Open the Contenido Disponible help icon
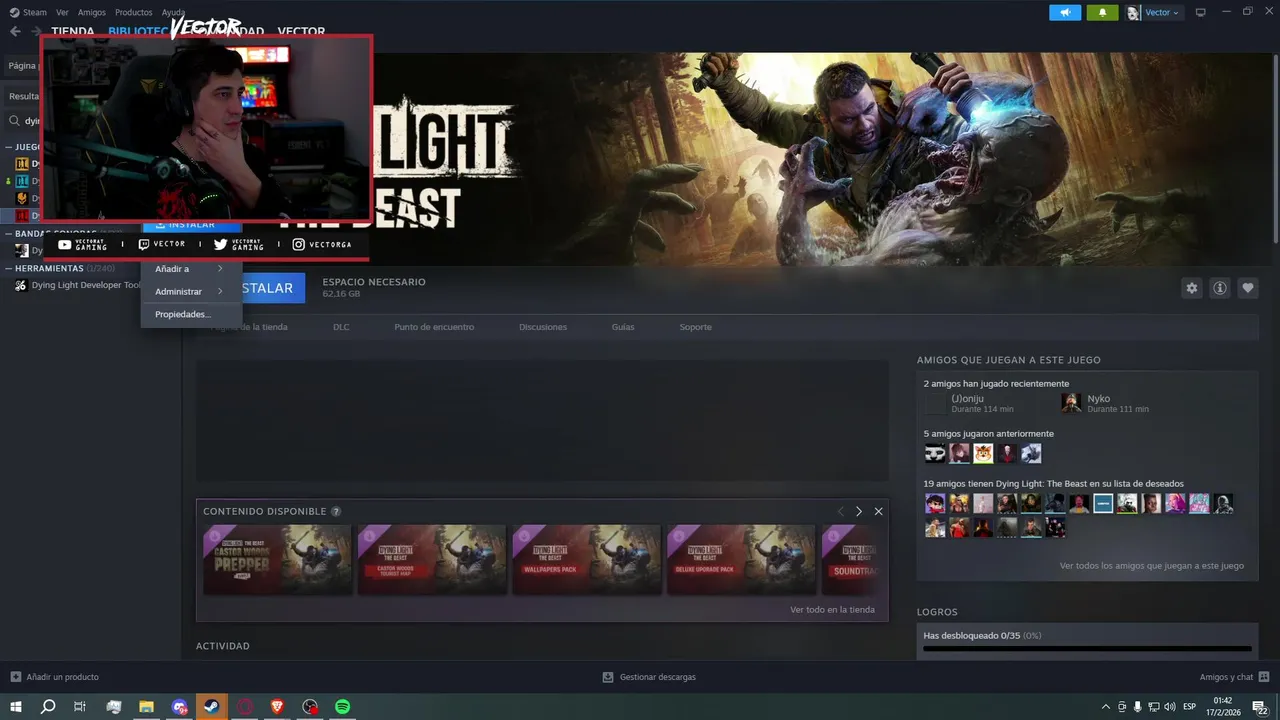The image size is (1280, 720). click(x=336, y=511)
